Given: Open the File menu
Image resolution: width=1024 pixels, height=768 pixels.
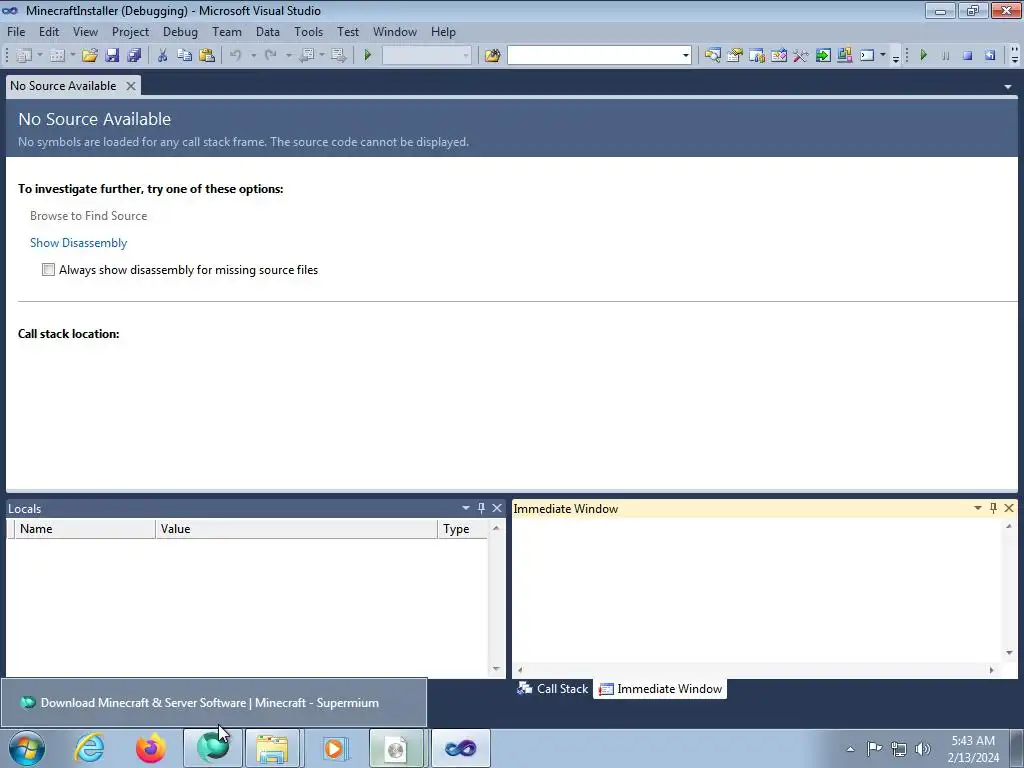Looking at the screenshot, I should 16,31.
